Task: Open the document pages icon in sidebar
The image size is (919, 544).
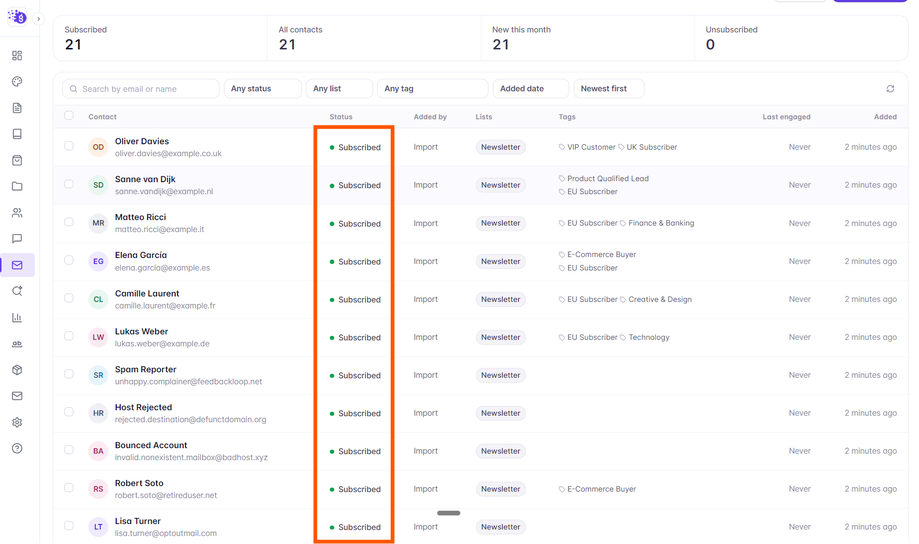Action: 17,108
